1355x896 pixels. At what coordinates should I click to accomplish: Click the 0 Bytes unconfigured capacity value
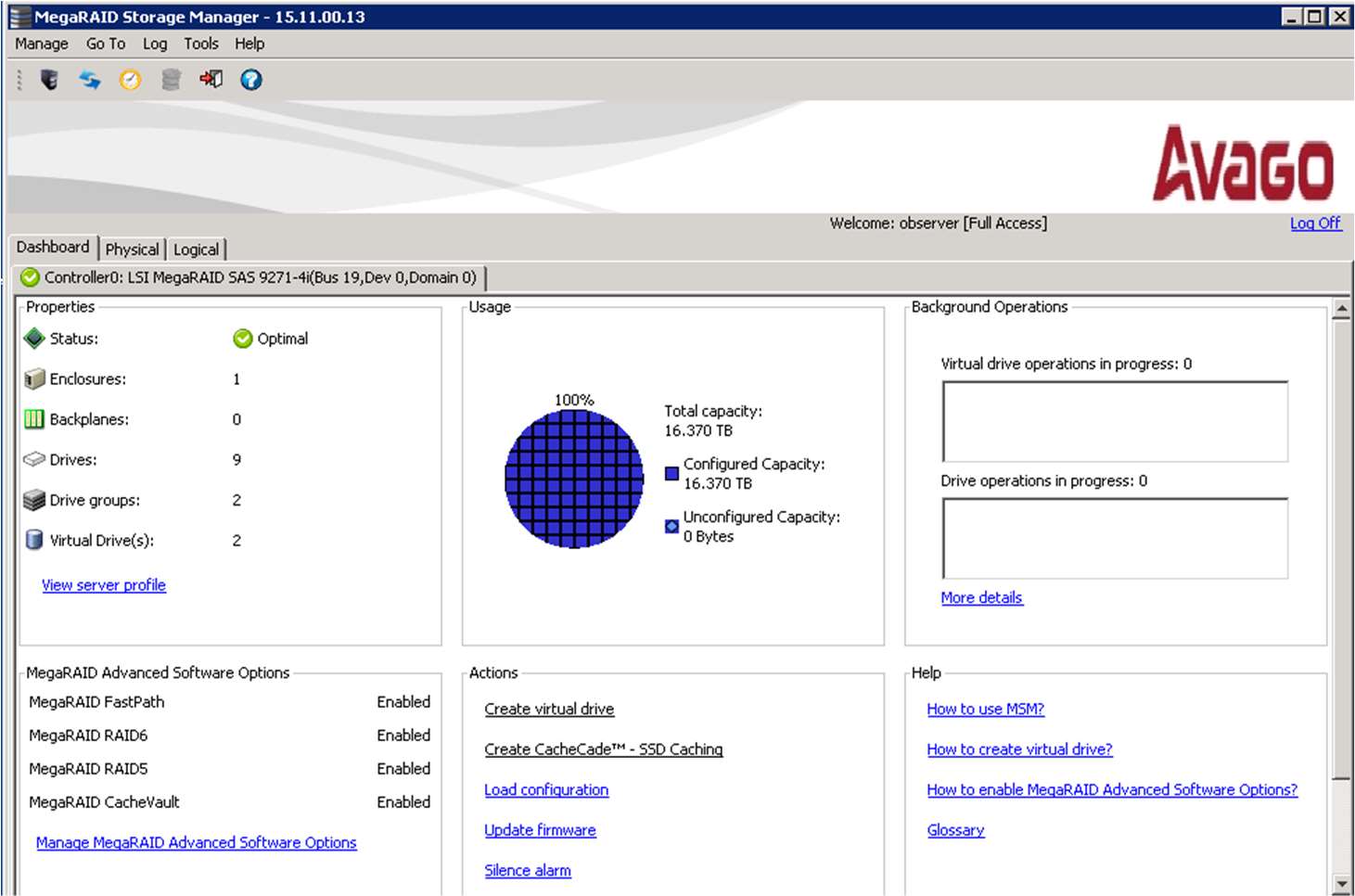point(709,536)
